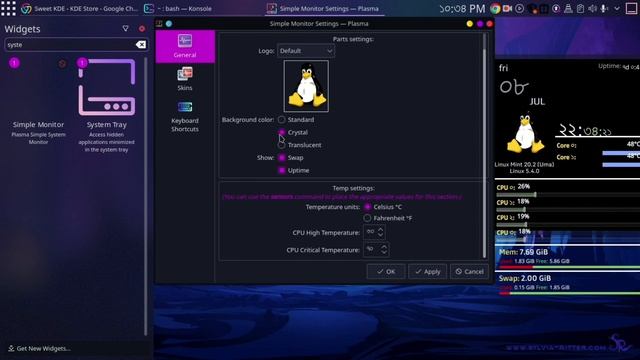Click the panel clock showing PM

pyautogui.click(x=462, y=9)
